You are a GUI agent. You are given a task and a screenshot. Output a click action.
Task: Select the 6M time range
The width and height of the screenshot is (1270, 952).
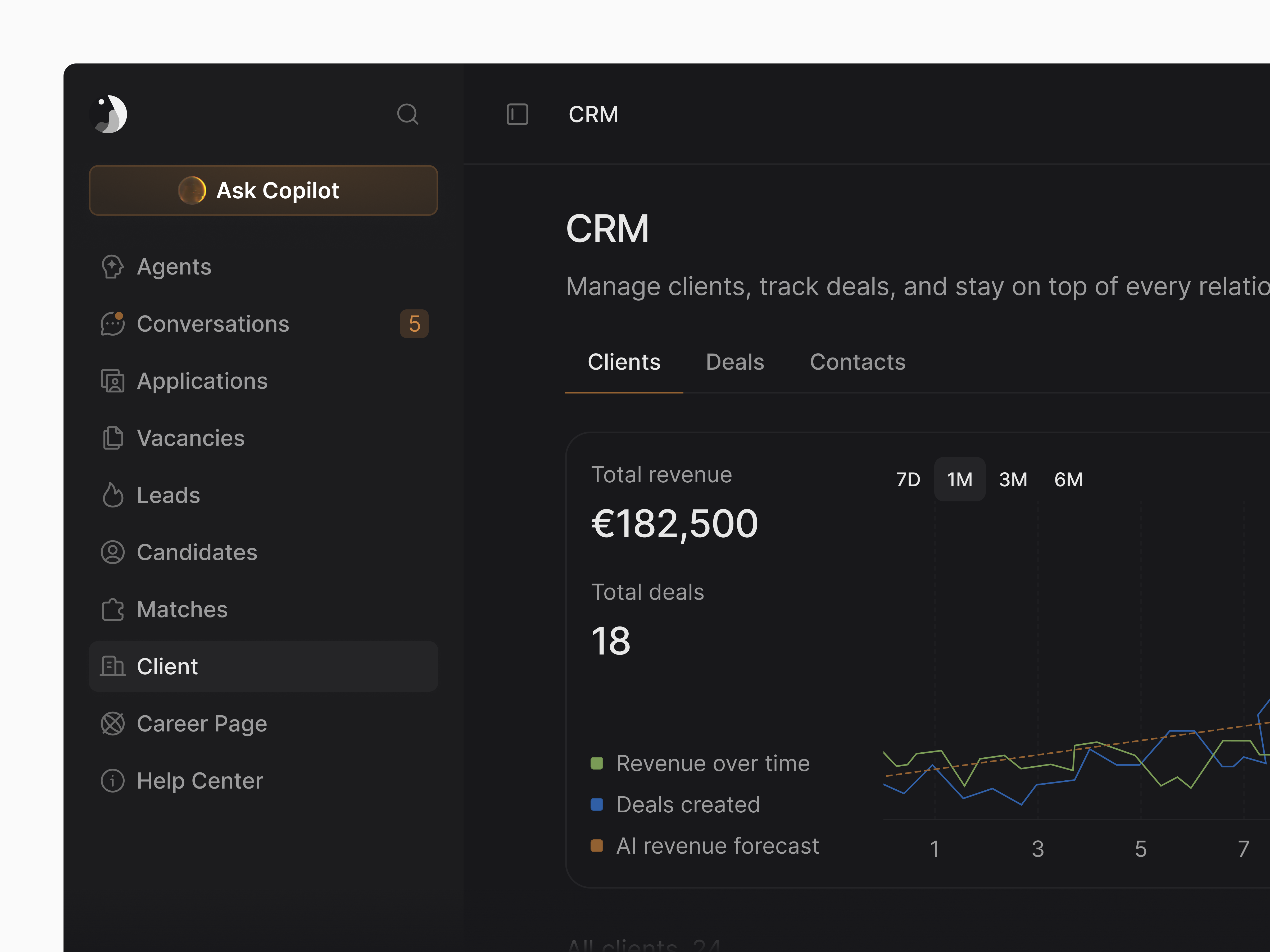1068,479
